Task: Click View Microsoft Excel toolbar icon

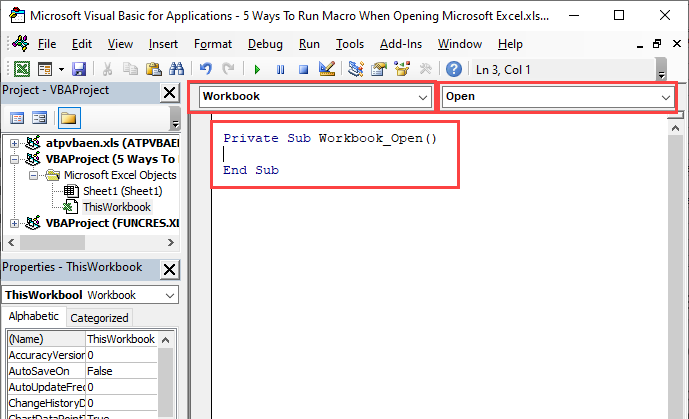Action: (22, 69)
